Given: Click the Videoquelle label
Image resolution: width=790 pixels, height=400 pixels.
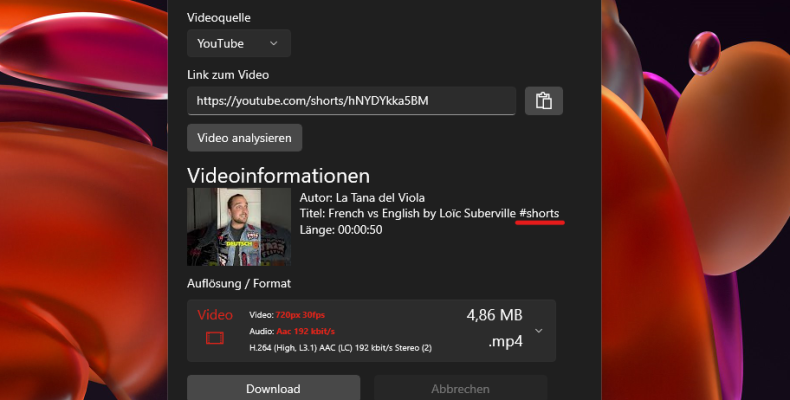Looking at the screenshot, I should 219,18.
